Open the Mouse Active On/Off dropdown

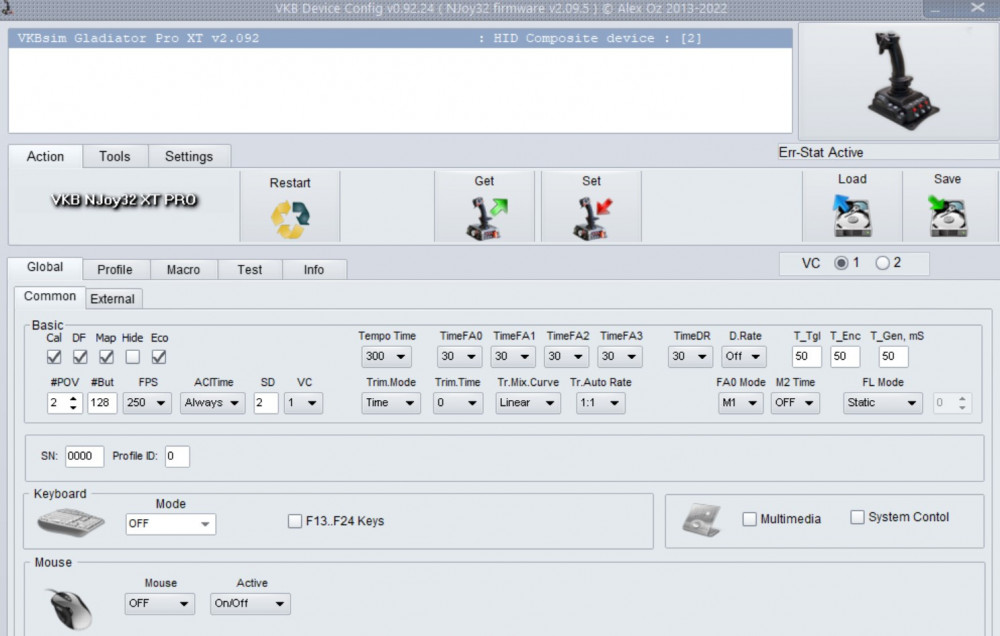click(250, 603)
